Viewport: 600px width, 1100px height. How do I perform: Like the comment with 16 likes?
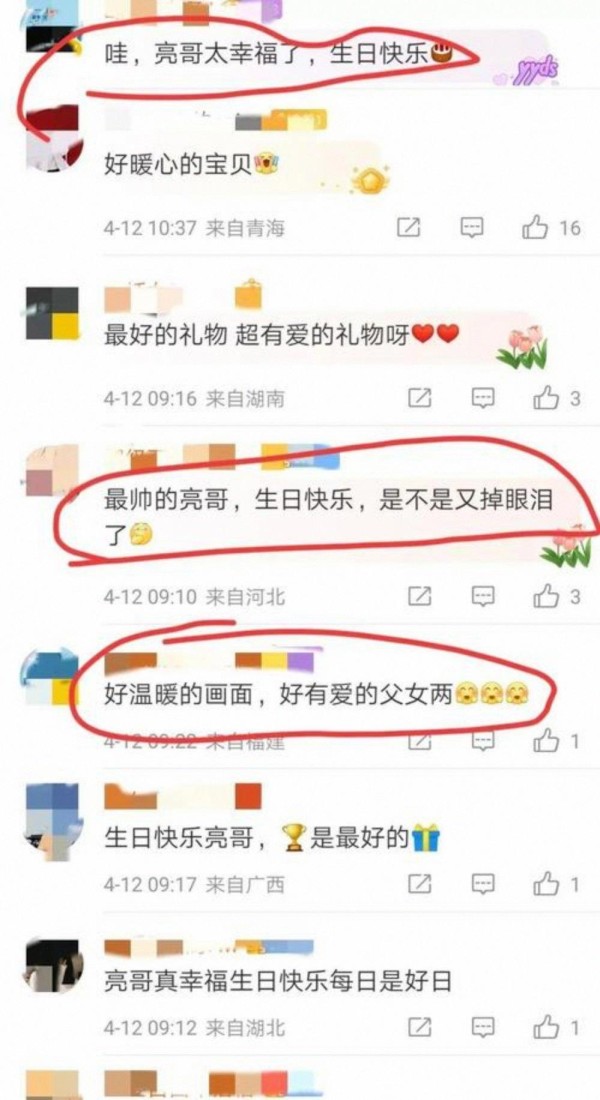551,227
